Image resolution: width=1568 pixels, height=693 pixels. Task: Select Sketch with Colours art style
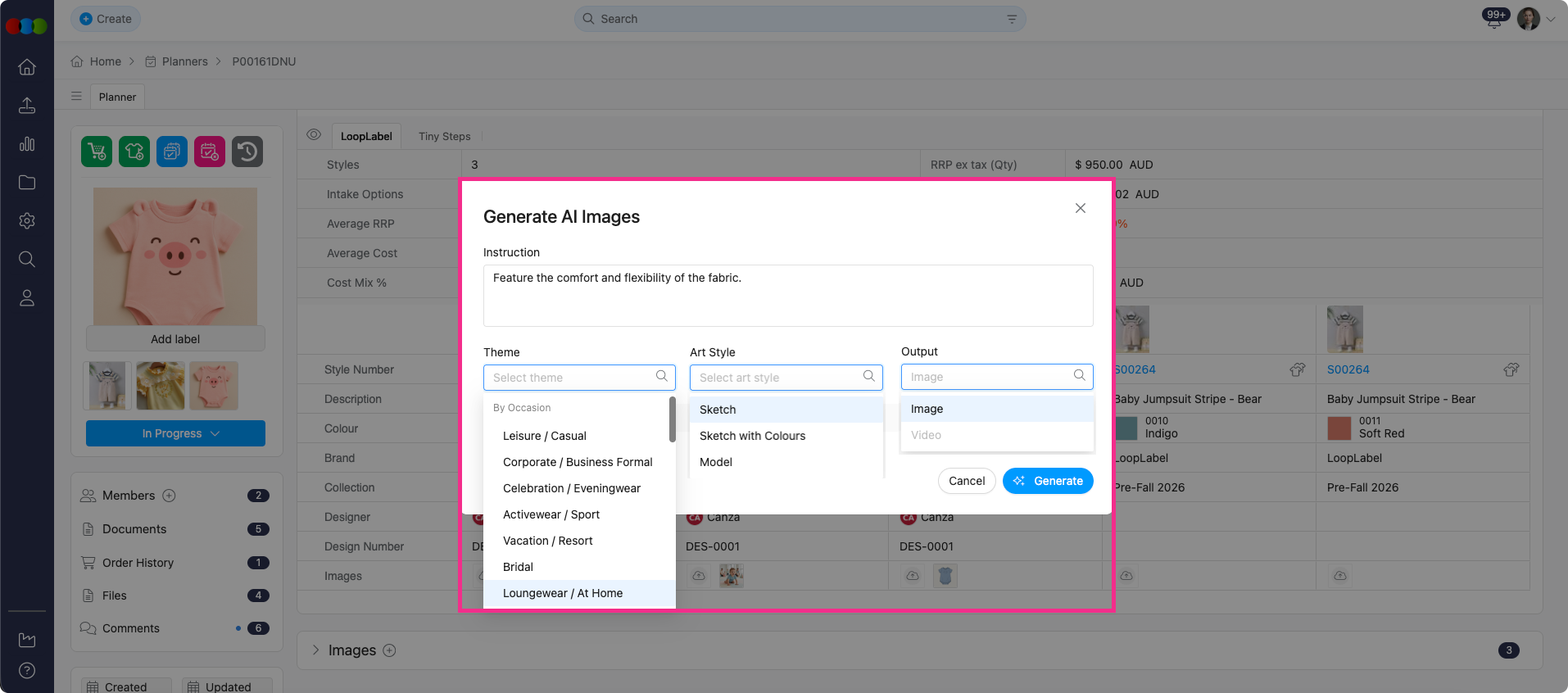[x=752, y=436]
